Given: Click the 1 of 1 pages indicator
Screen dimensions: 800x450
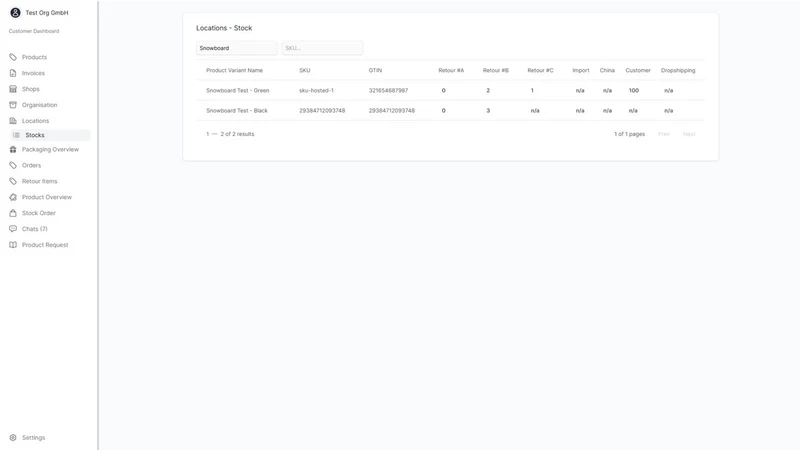Looking at the screenshot, I should point(629,134).
